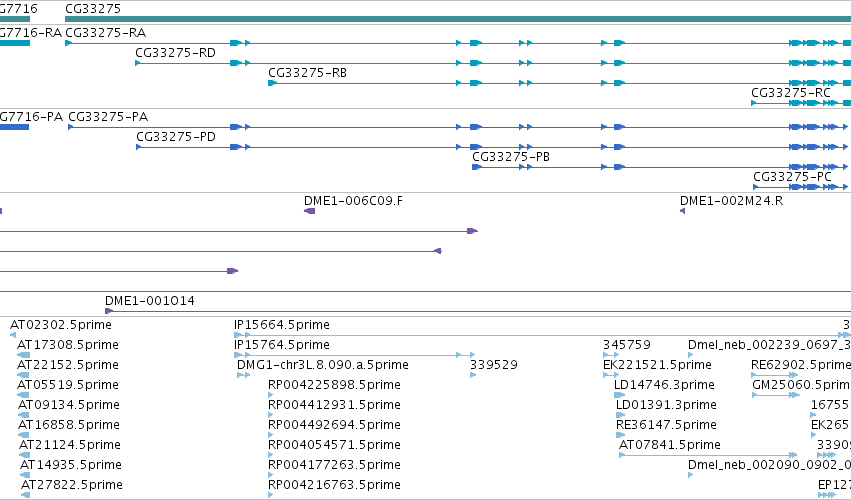Select transcript label CG33275-RB
This screenshot has width=851, height=500.
[307, 73]
